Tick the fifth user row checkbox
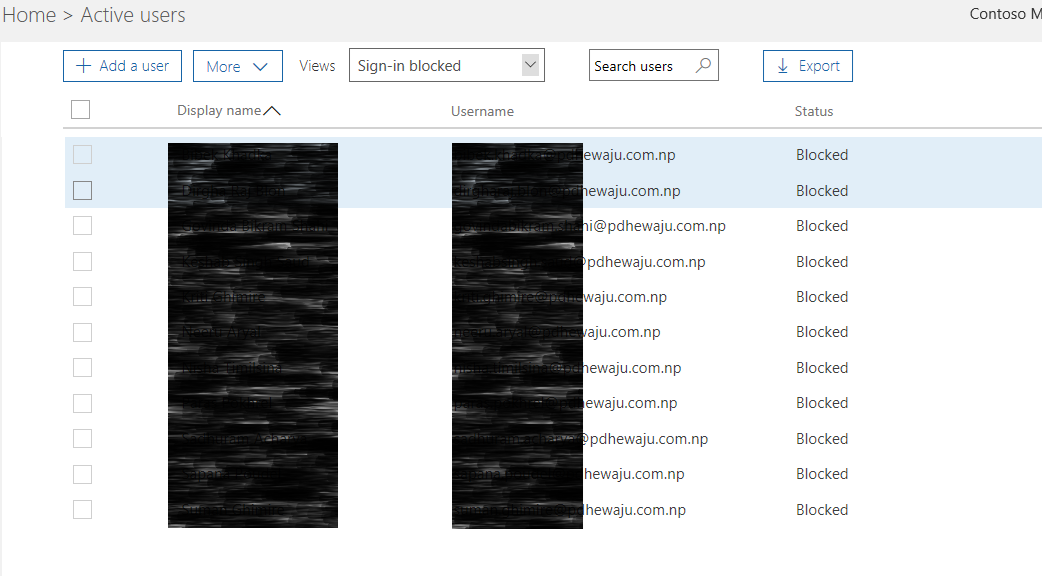Viewport: 1042px width, 576px height. click(82, 297)
